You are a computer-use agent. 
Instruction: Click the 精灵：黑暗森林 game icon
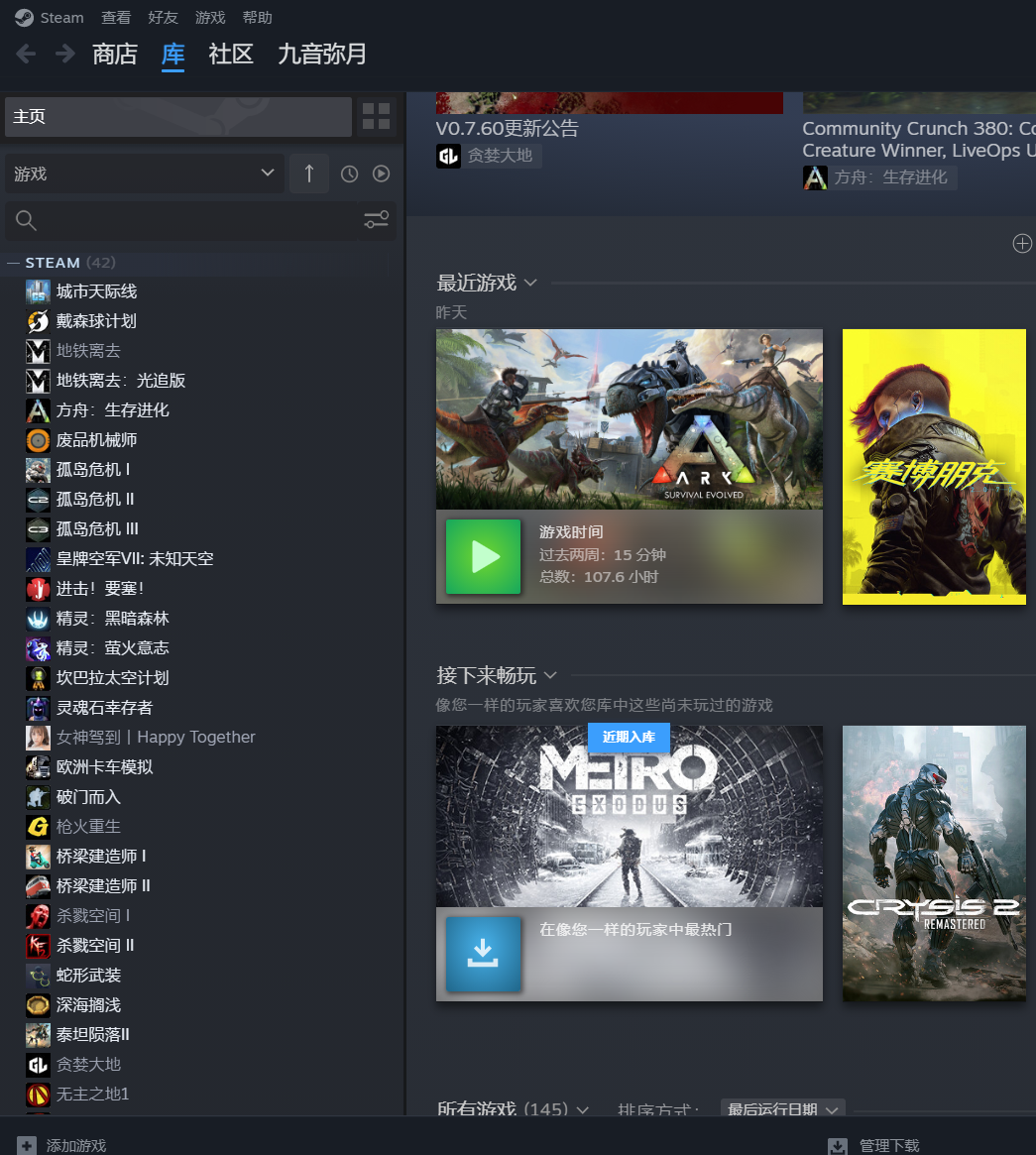(39, 619)
